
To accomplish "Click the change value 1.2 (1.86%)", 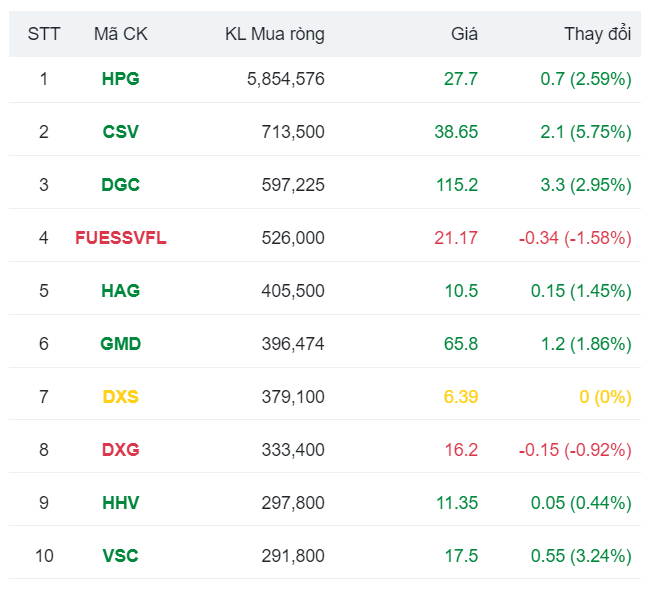I will click(x=586, y=344).
